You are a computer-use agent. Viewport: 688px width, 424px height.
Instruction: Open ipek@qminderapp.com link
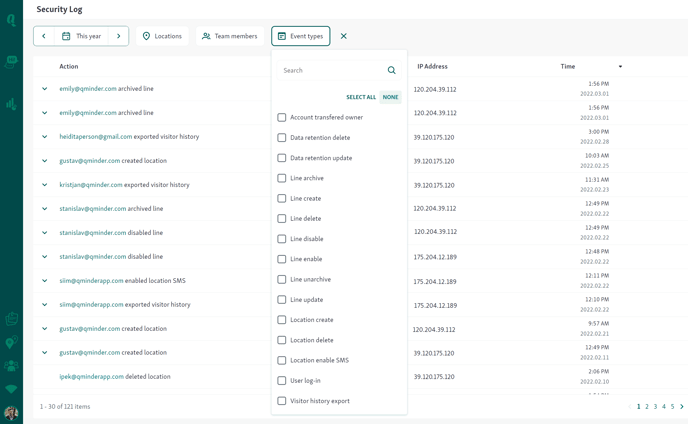(x=91, y=377)
